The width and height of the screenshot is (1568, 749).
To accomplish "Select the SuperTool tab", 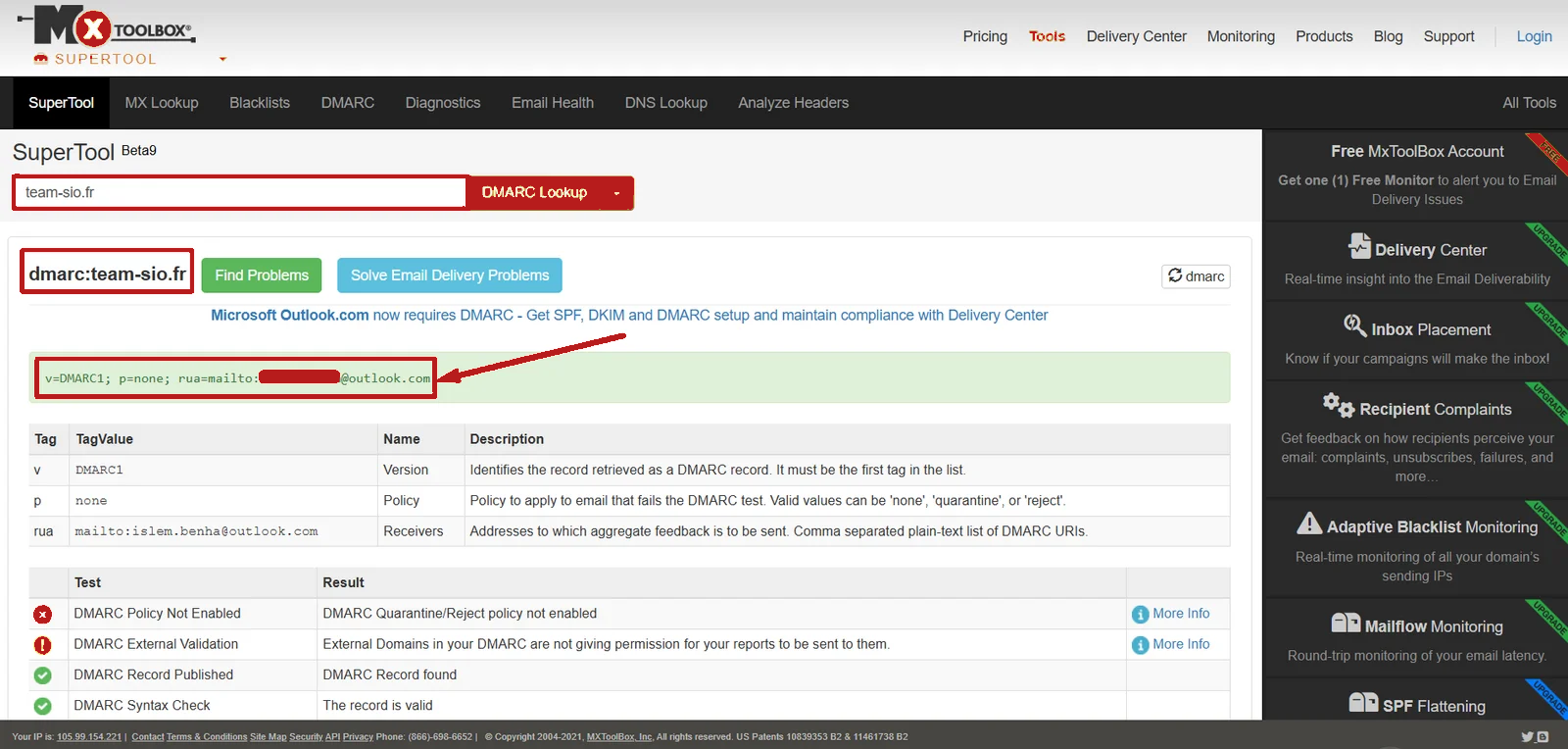I will (x=61, y=103).
